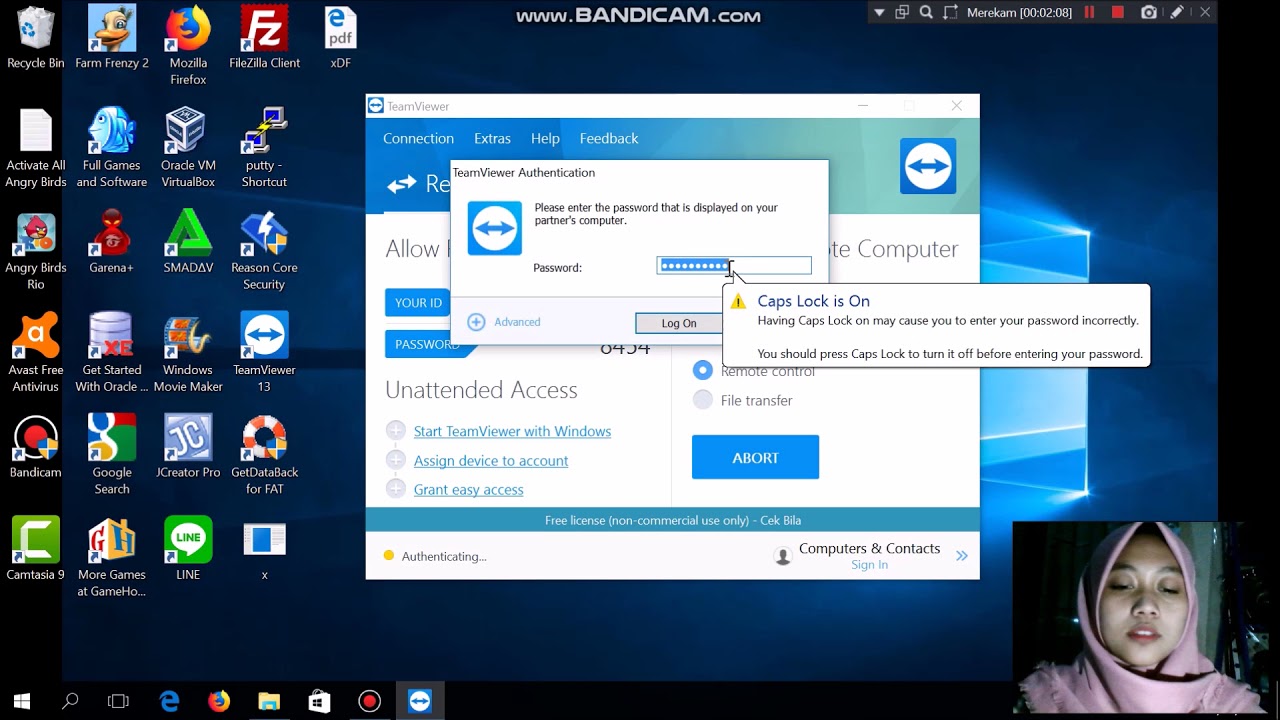Open the Camtasia 9 desktop shortcut
The image size is (1280, 720).
point(36,549)
